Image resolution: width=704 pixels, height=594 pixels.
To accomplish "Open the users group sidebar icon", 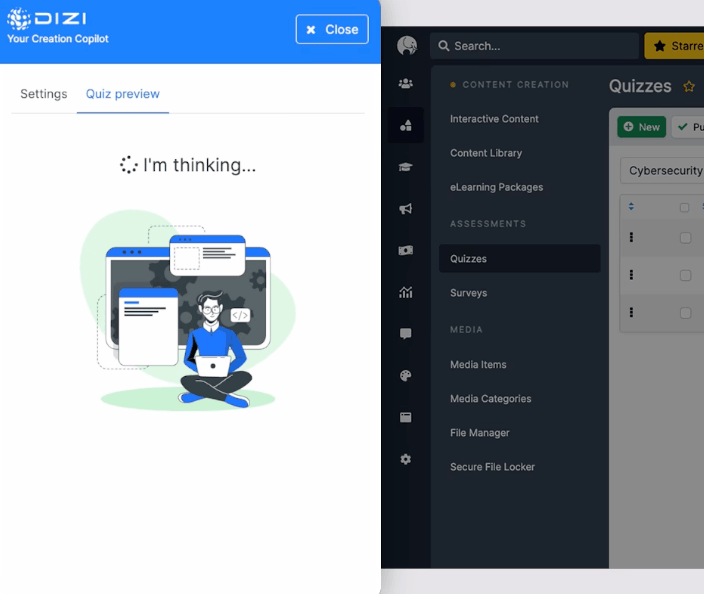I will pos(405,84).
